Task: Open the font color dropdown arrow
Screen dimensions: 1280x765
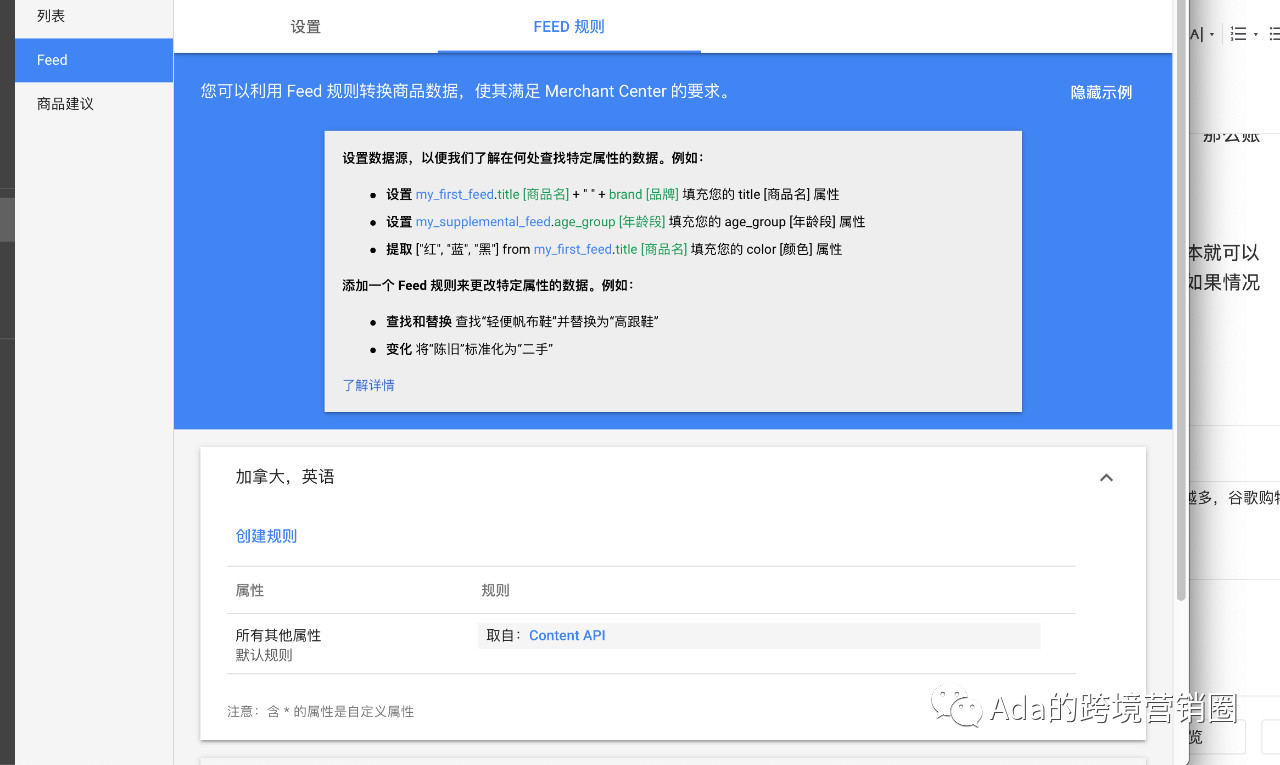Action: (1211, 33)
